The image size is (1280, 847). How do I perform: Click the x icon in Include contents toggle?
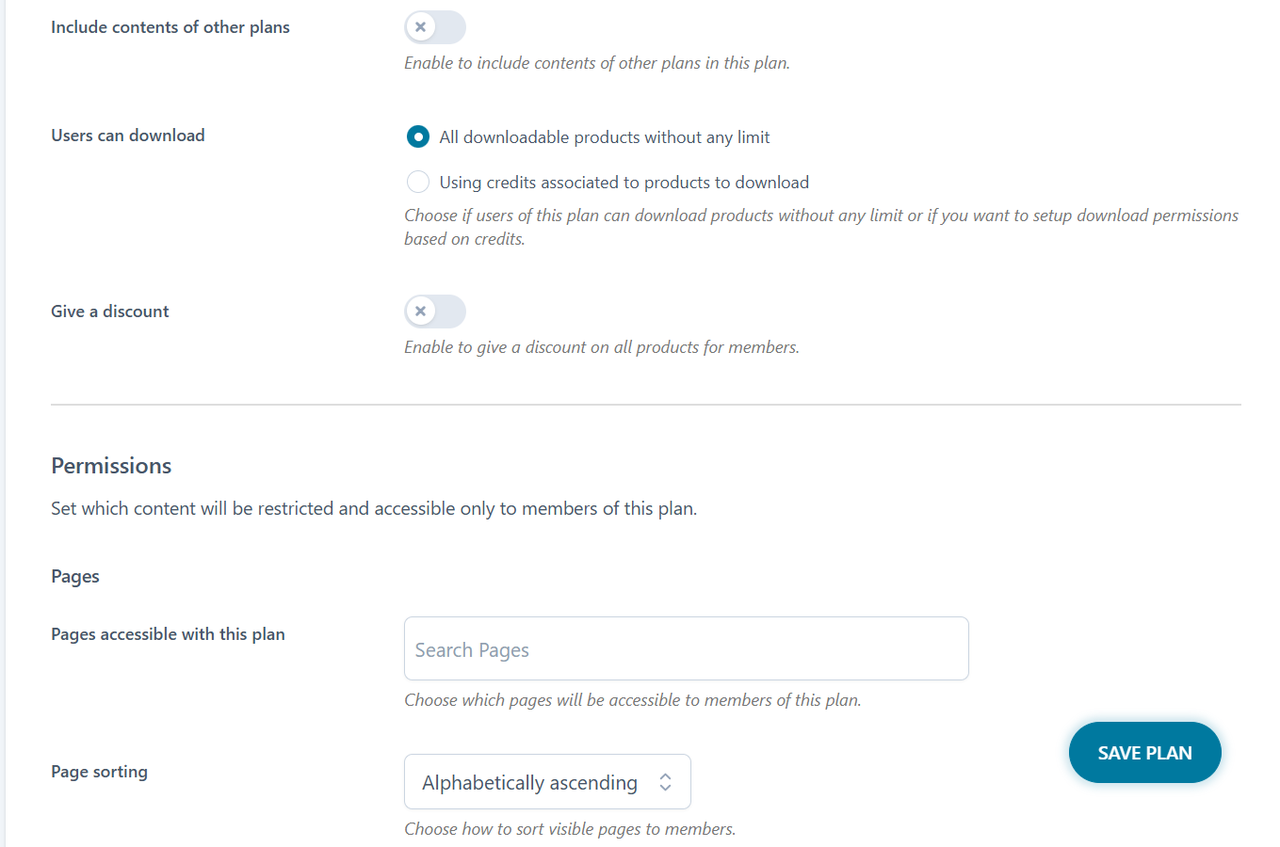pyautogui.click(x=421, y=27)
